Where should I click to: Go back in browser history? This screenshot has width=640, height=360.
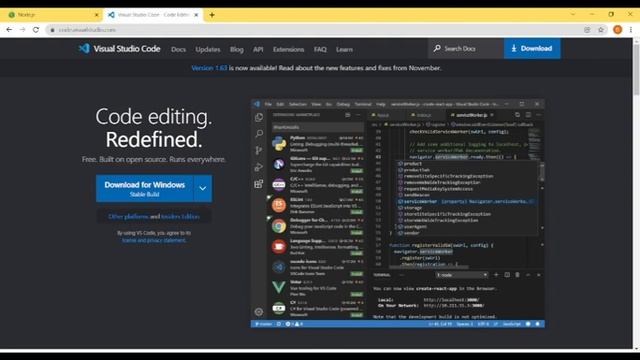pyautogui.click(x=9, y=30)
